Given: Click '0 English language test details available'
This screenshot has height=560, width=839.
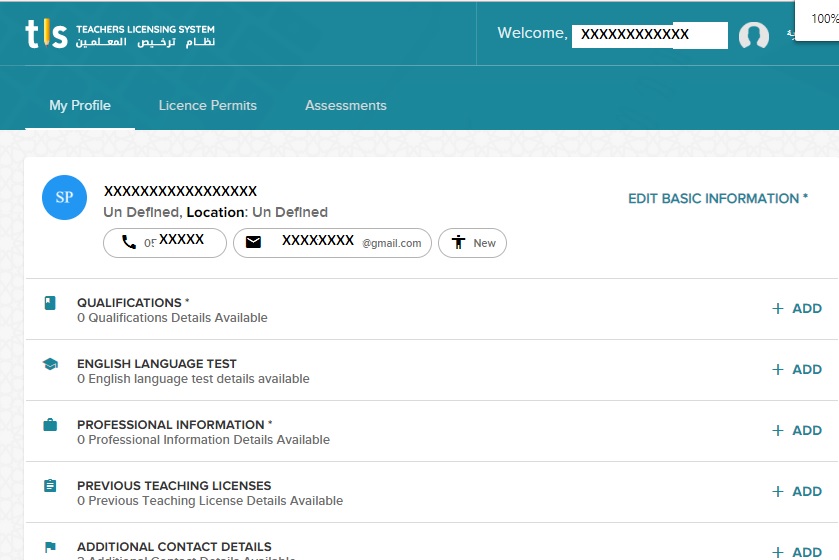Looking at the screenshot, I should [x=193, y=379].
